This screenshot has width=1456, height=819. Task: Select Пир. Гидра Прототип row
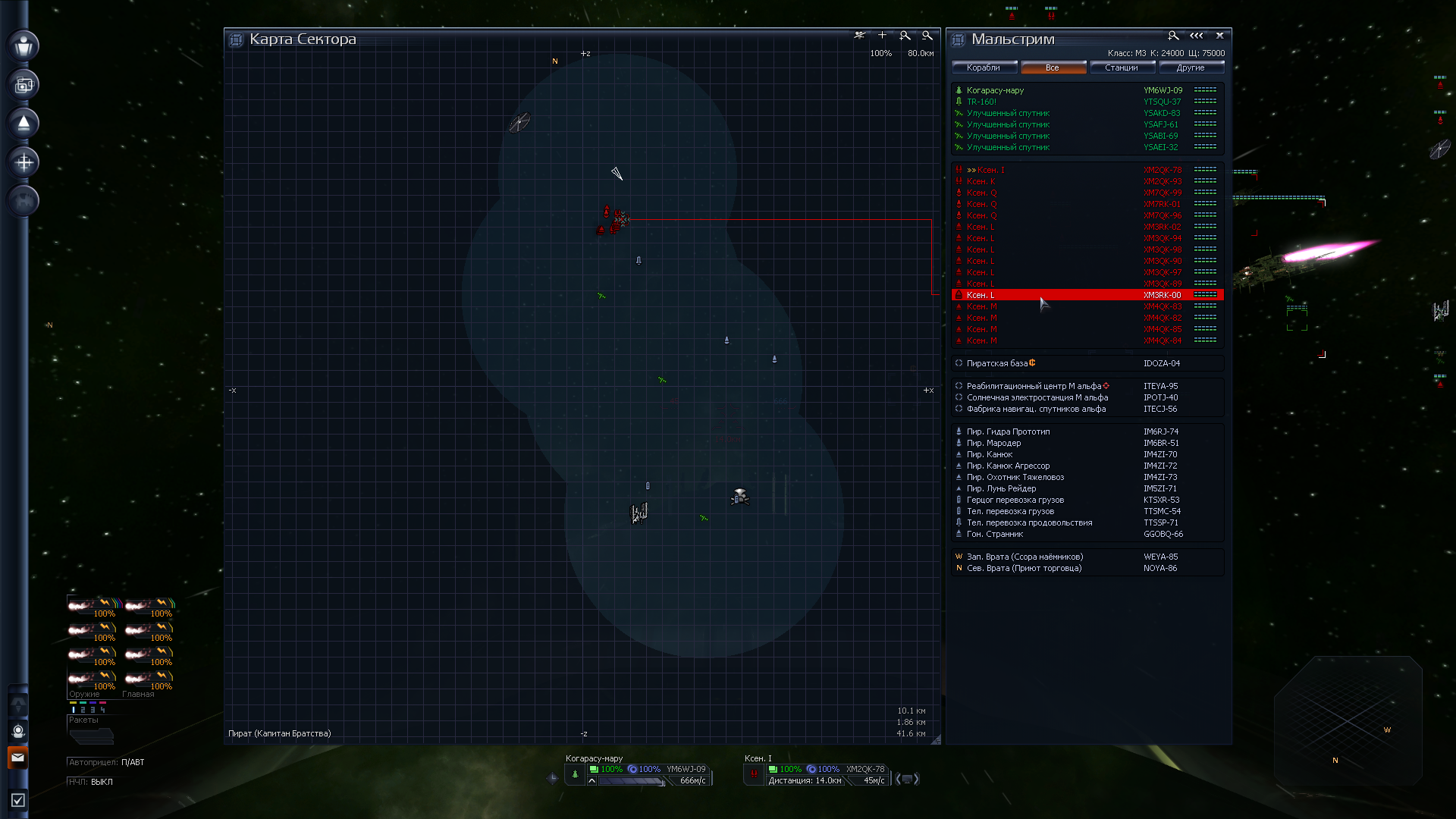coord(1087,431)
